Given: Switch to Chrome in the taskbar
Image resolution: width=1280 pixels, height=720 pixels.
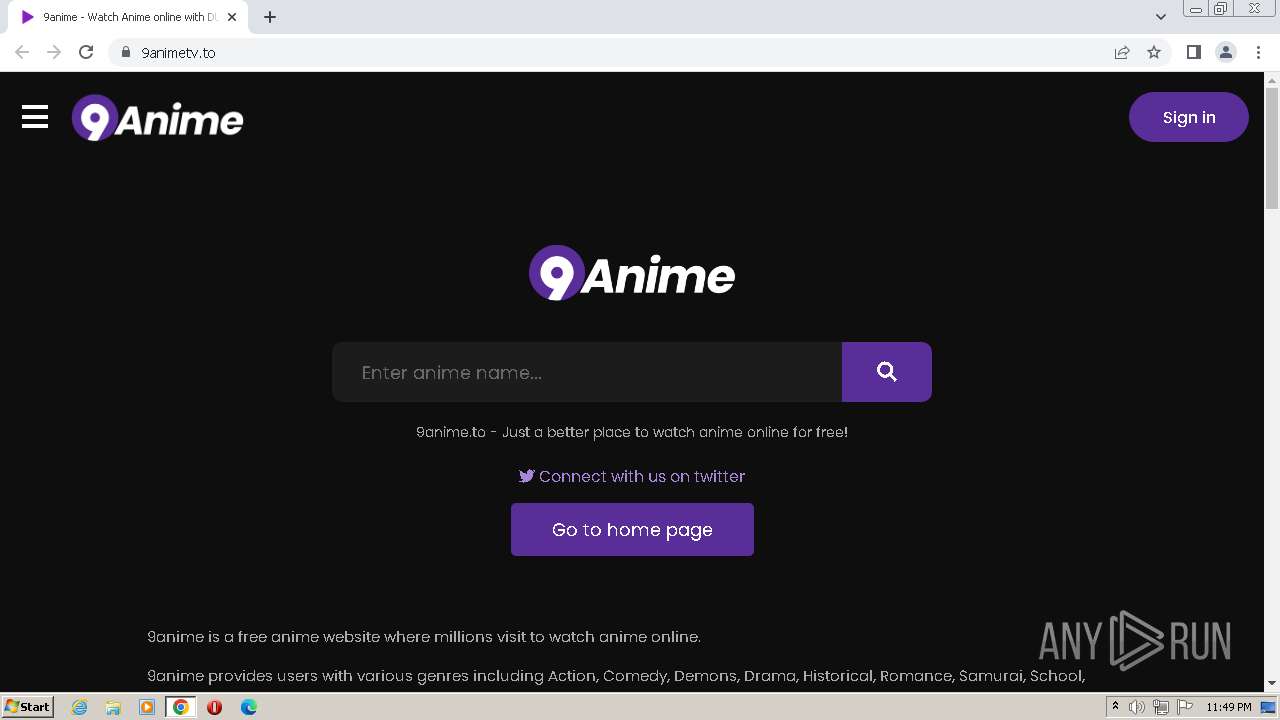Looking at the screenshot, I should [x=181, y=707].
